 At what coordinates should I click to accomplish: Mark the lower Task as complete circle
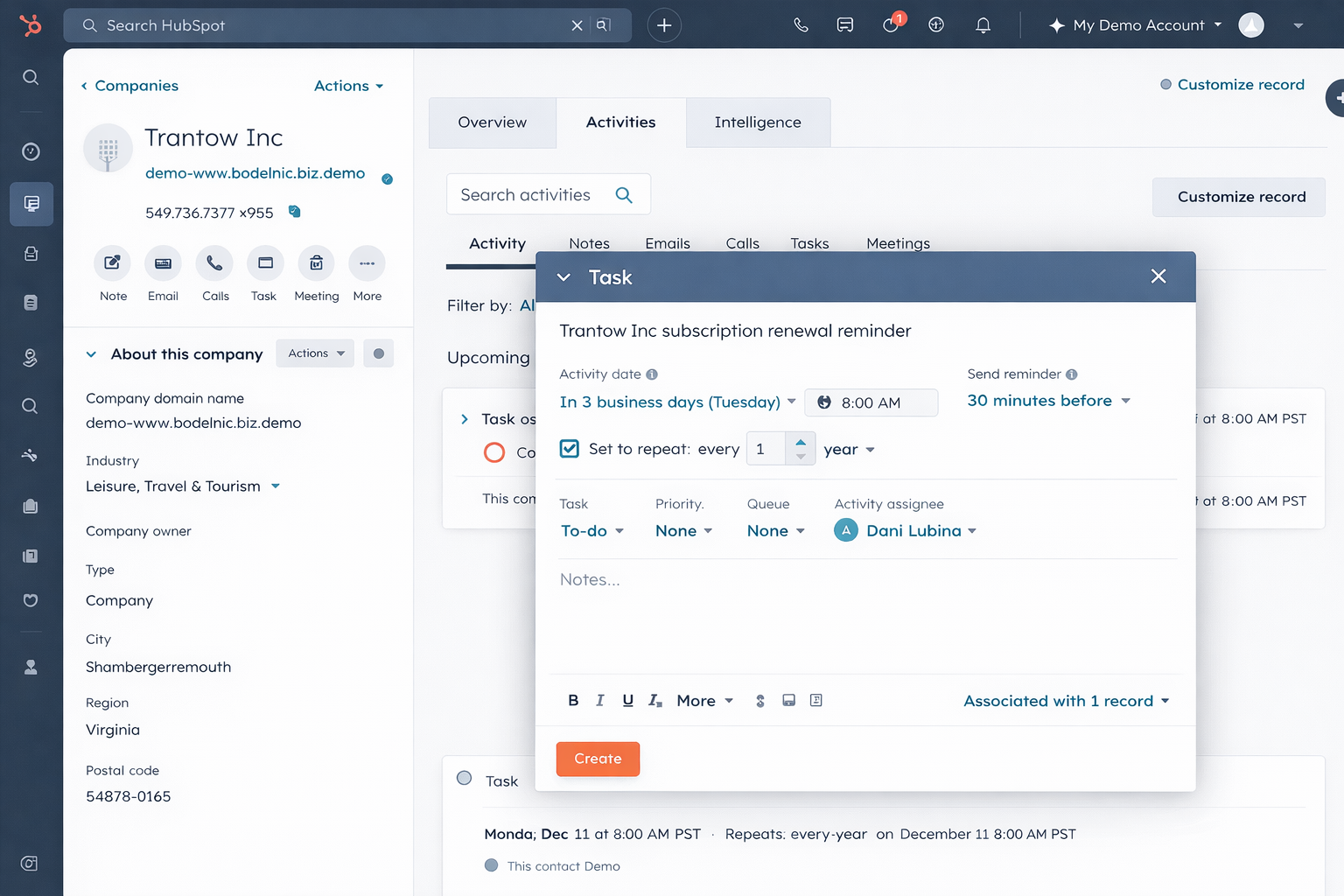(465, 779)
